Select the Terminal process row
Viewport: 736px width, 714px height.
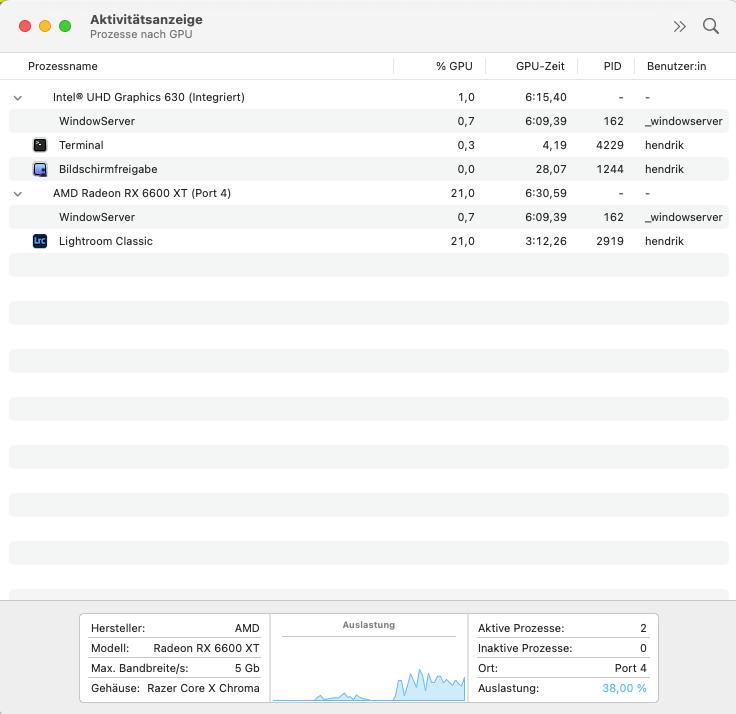pyautogui.click(x=368, y=145)
